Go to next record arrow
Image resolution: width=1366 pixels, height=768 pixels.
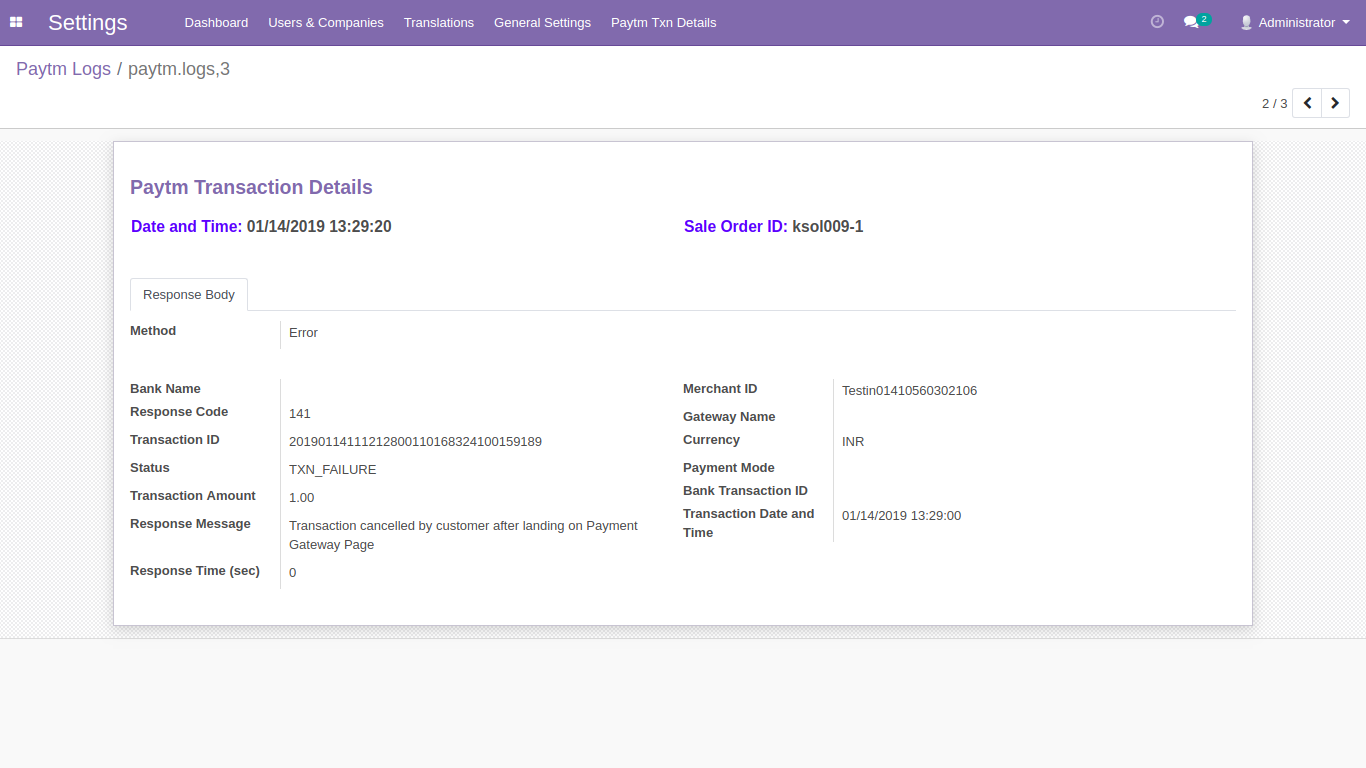coord(1335,103)
